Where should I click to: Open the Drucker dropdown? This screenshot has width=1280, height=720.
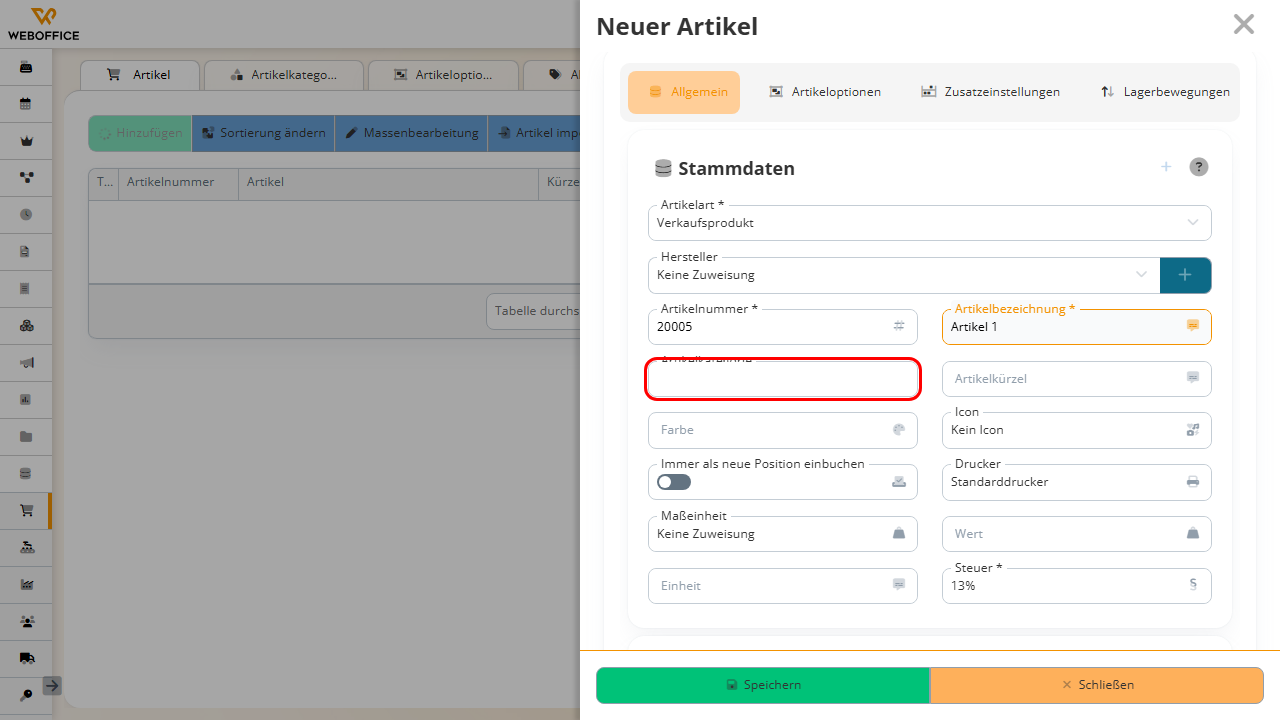(x=1077, y=482)
